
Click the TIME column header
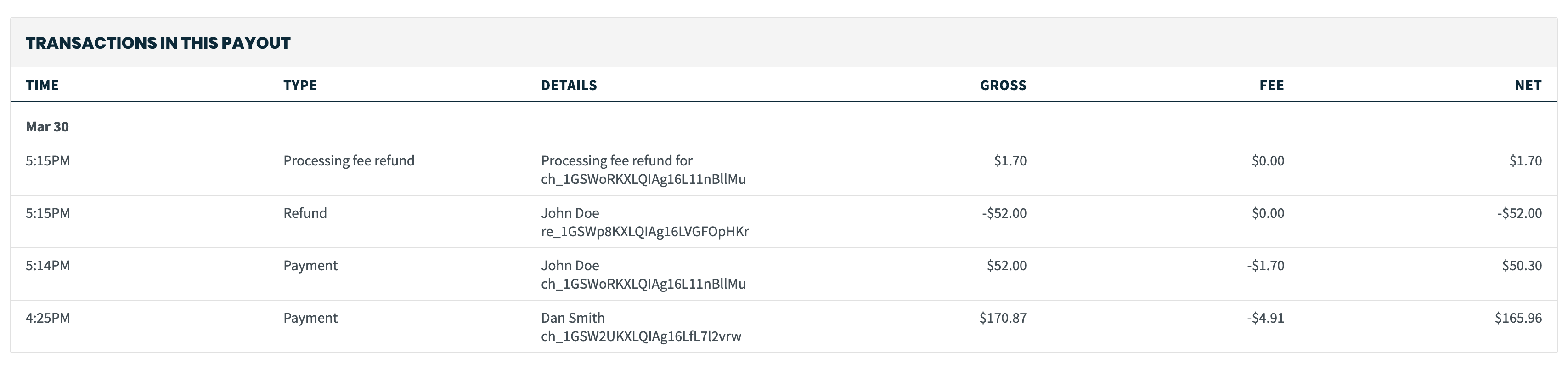[x=42, y=86]
